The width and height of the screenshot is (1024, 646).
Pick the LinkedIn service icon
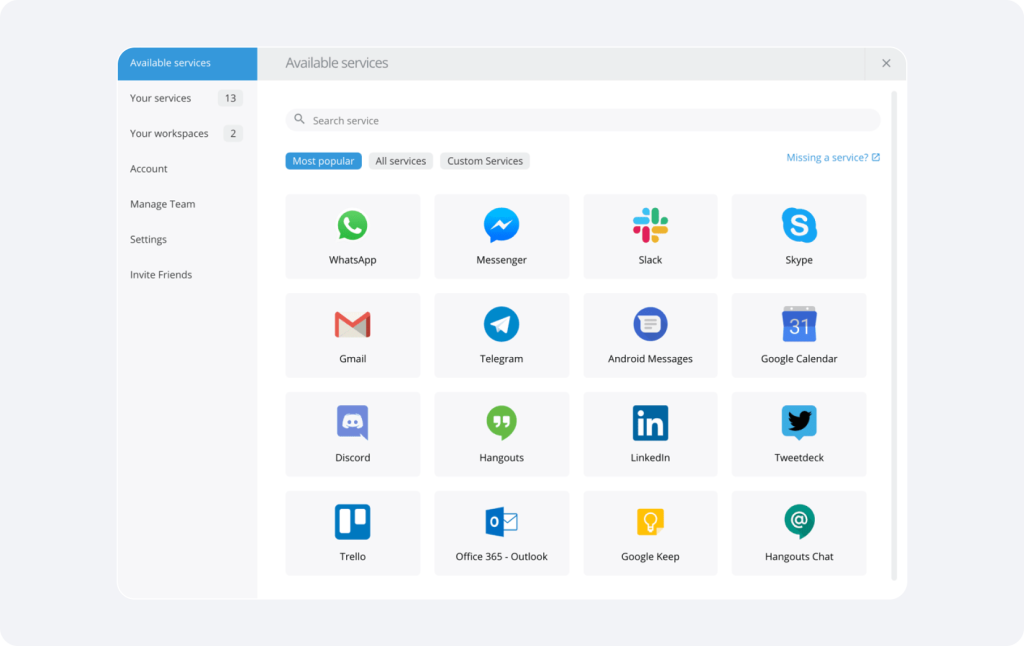[650, 423]
